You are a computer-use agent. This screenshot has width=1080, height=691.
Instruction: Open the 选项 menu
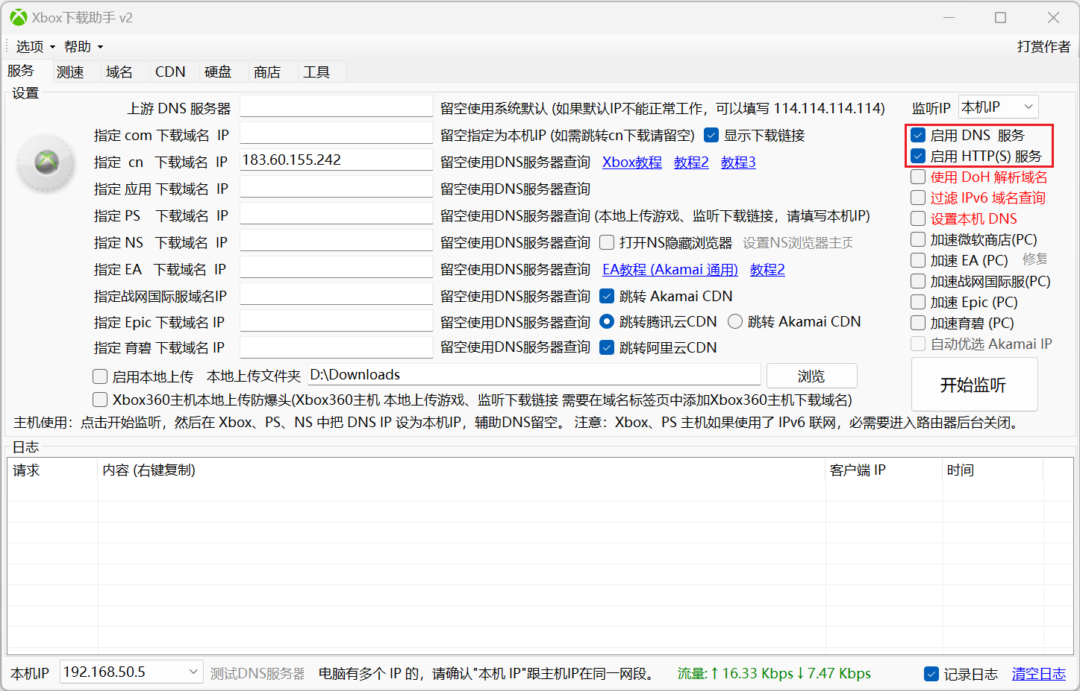click(30, 45)
